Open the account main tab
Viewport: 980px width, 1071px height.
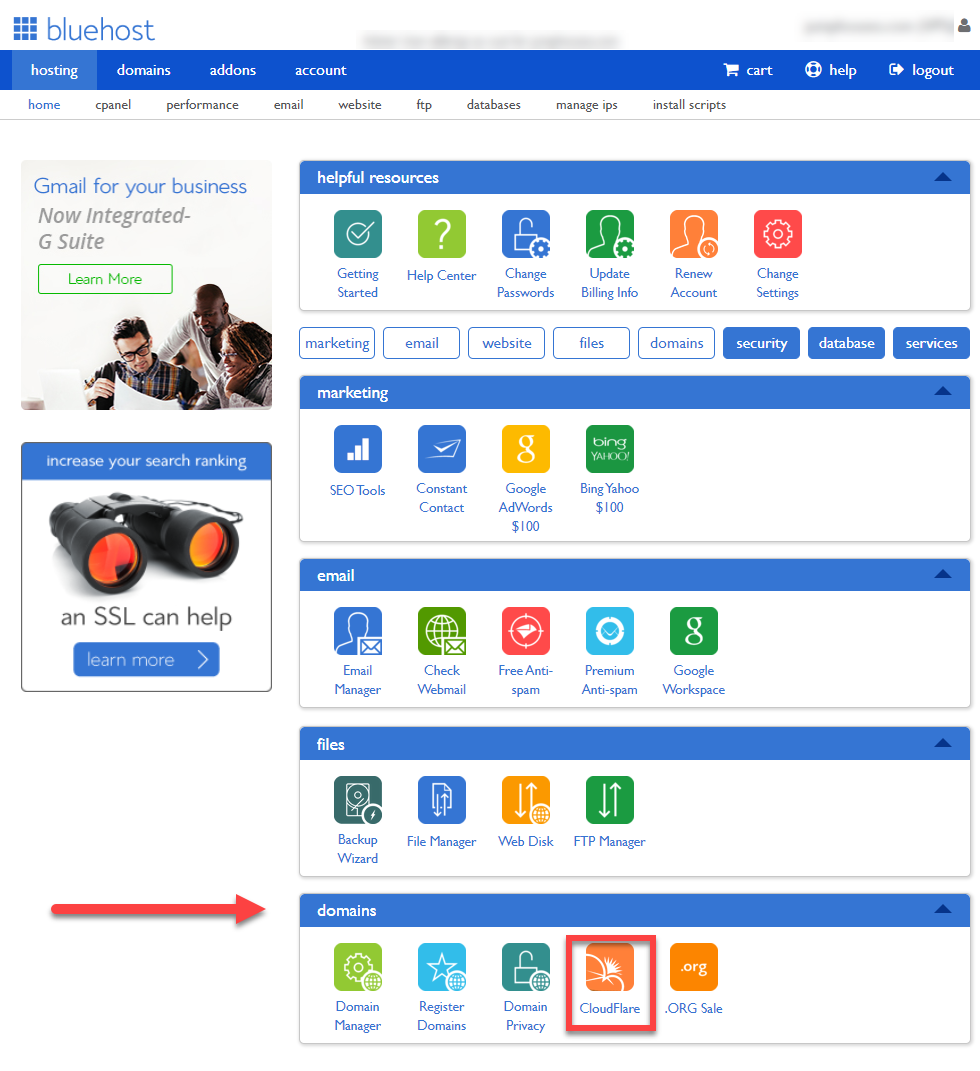pyautogui.click(x=320, y=70)
